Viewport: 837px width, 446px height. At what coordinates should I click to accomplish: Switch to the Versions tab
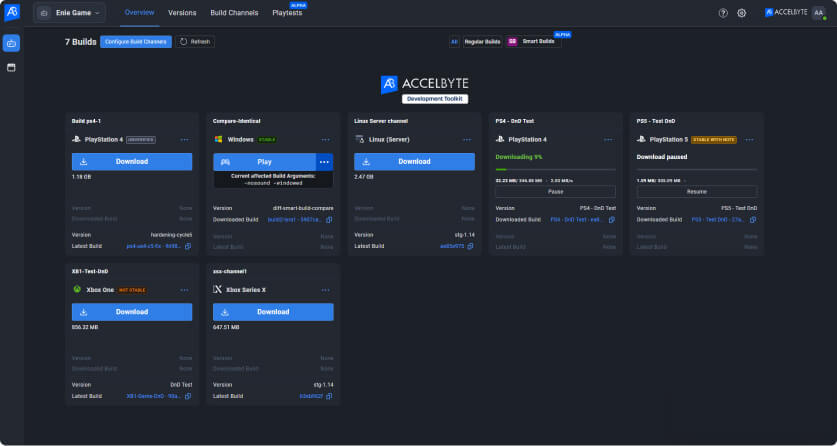coord(182,13)
